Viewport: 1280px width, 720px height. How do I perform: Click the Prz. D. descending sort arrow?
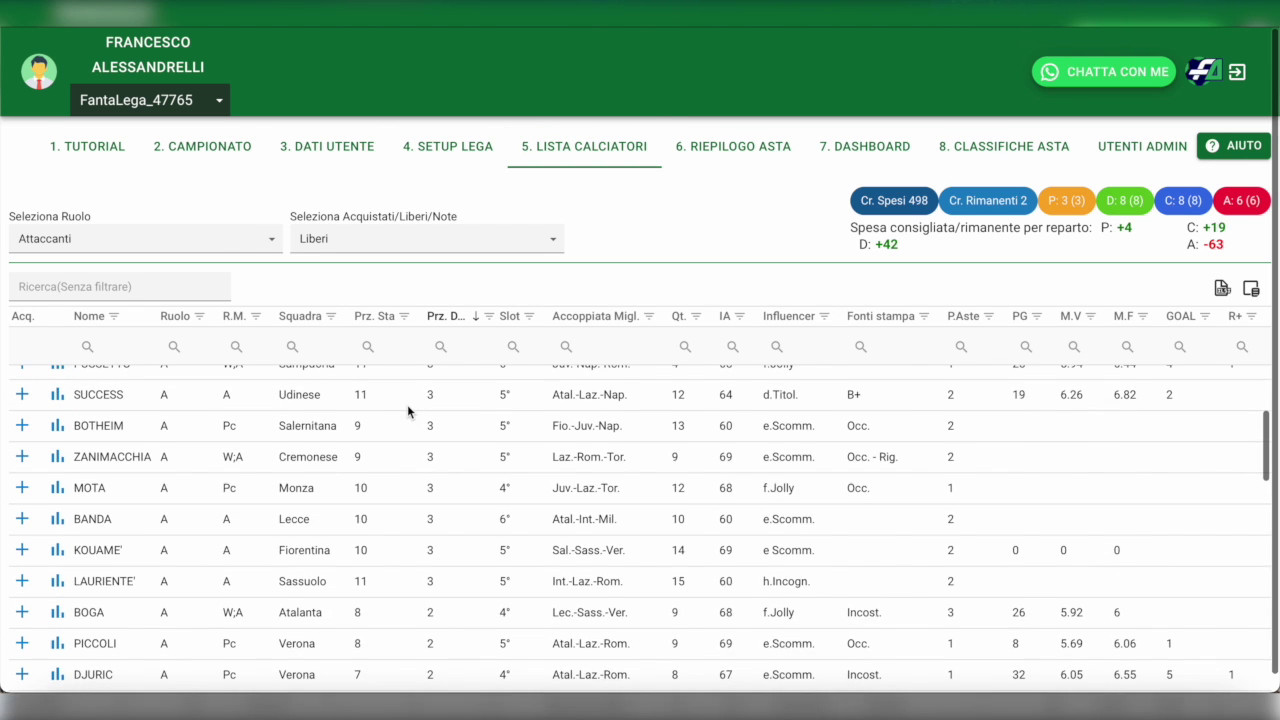tap(476, 316)
